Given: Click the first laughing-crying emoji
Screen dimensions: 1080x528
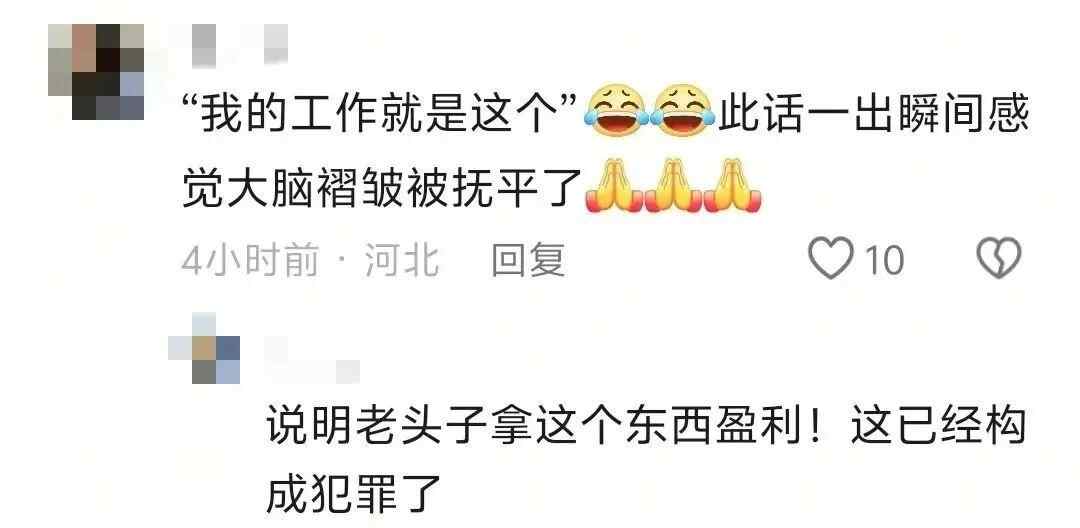Looking at the screenshot, I should coord(616,112).
